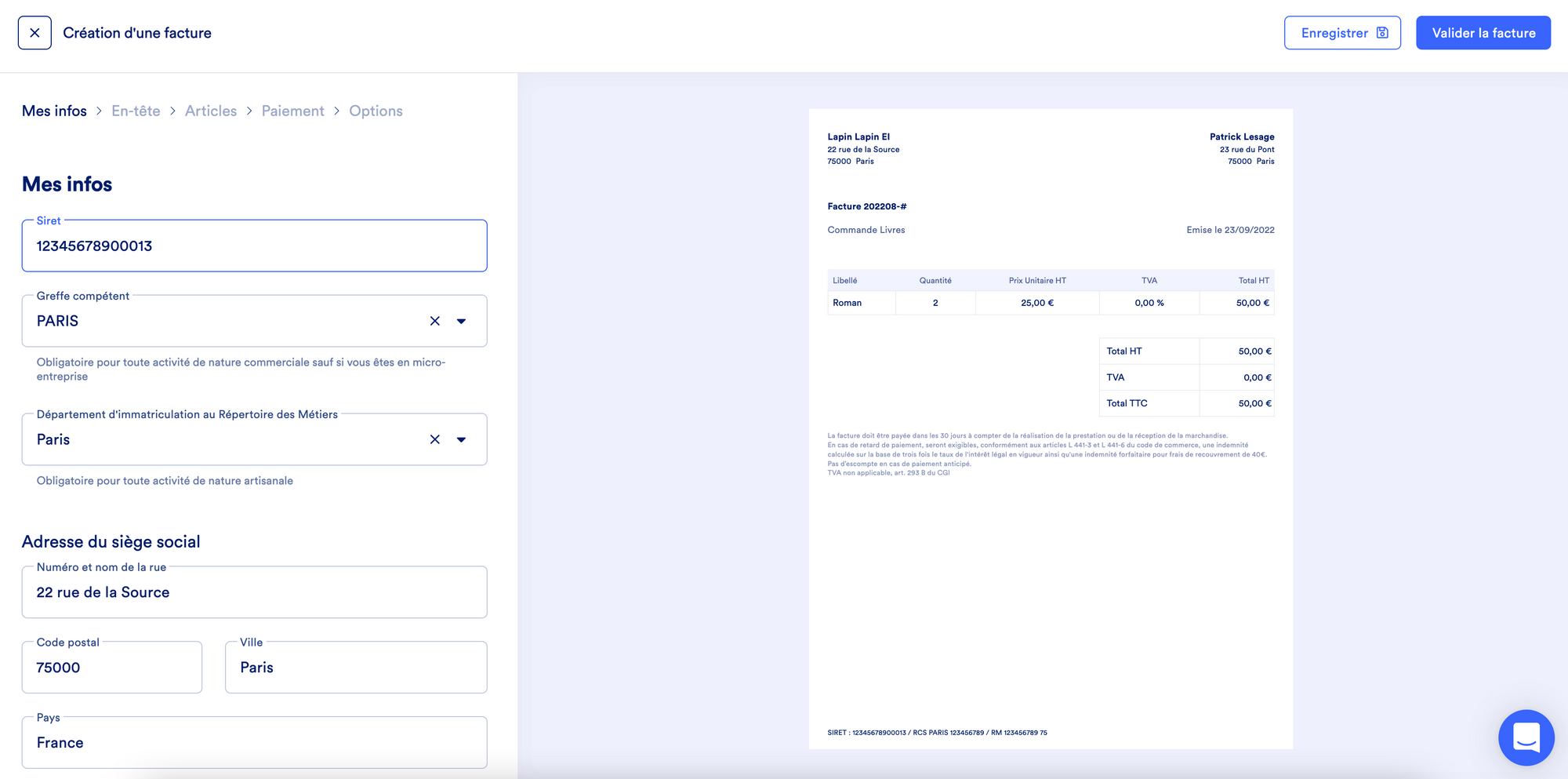
Task: Switch to the En-tête step
Action: (x=135, y=111)
